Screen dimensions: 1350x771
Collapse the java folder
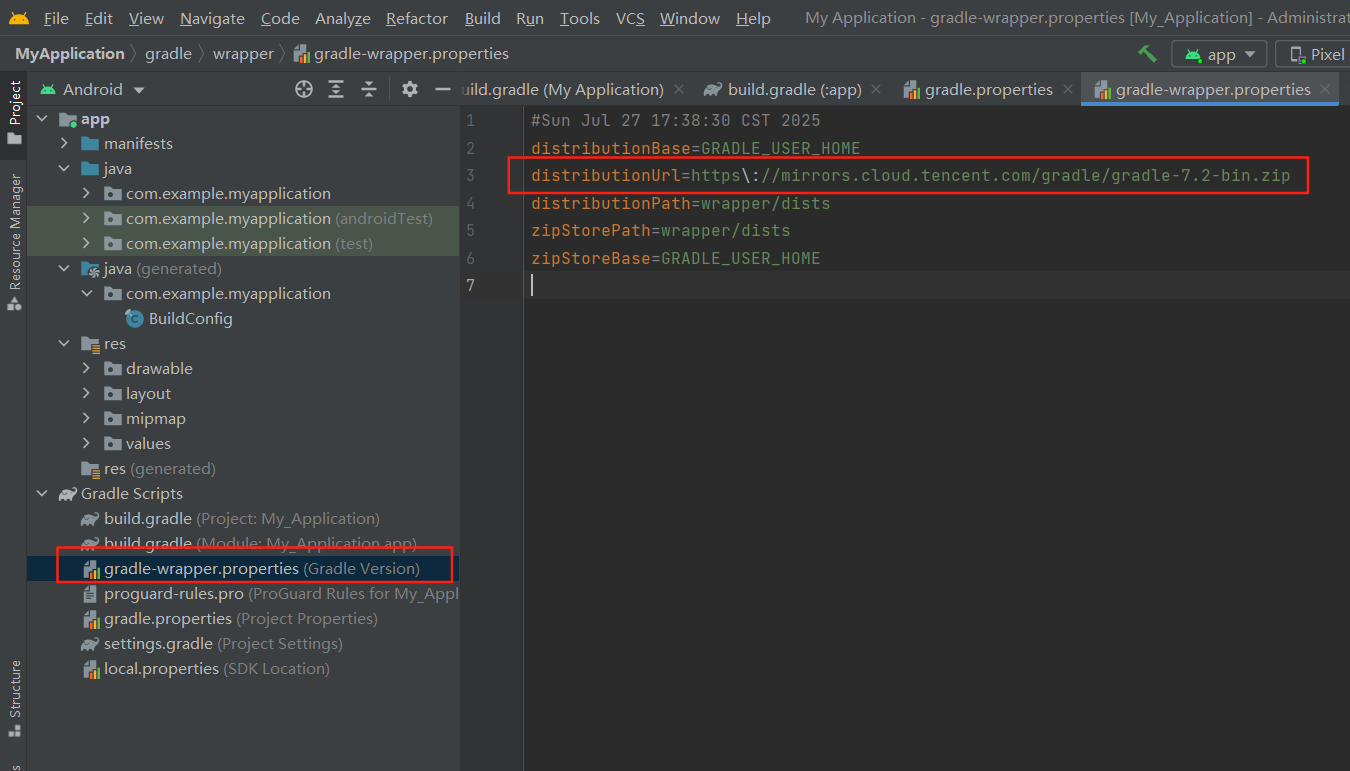click(63, 168)
